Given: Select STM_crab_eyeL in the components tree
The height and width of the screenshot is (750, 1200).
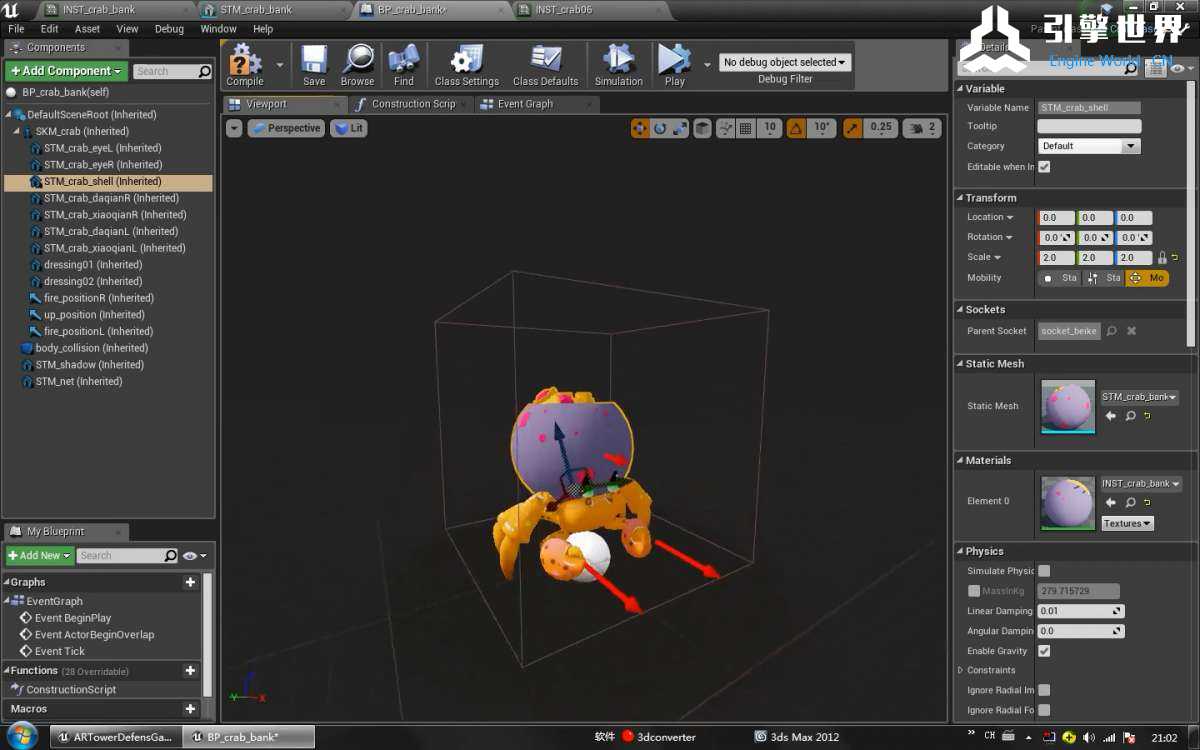Looking at the screenshot, I should tap(102, 148).
